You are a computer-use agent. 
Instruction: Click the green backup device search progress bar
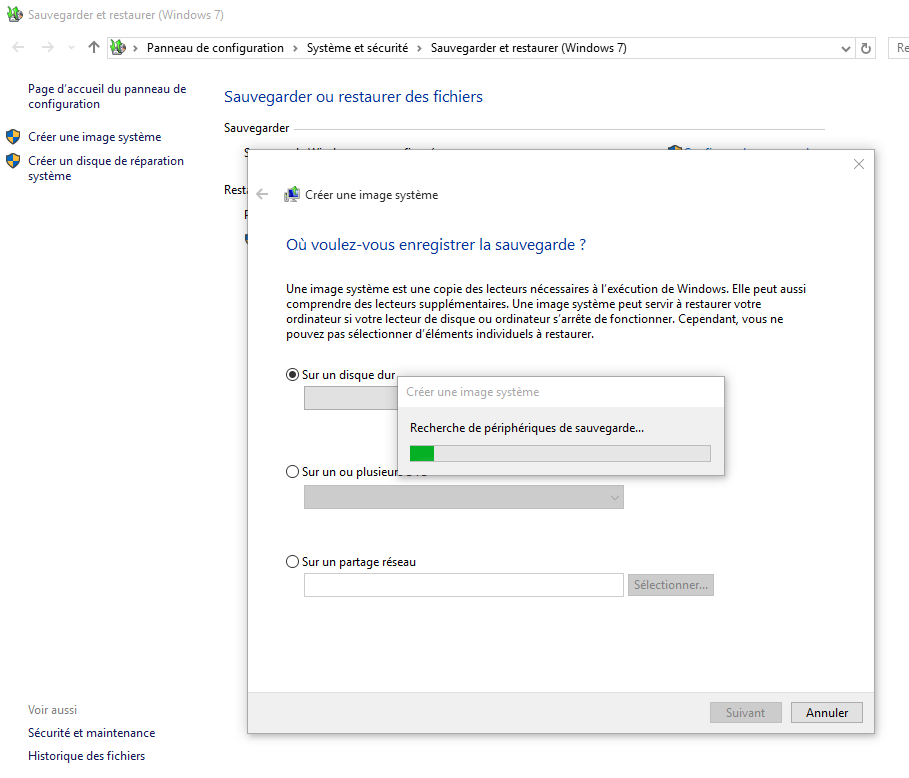[560, 454]
